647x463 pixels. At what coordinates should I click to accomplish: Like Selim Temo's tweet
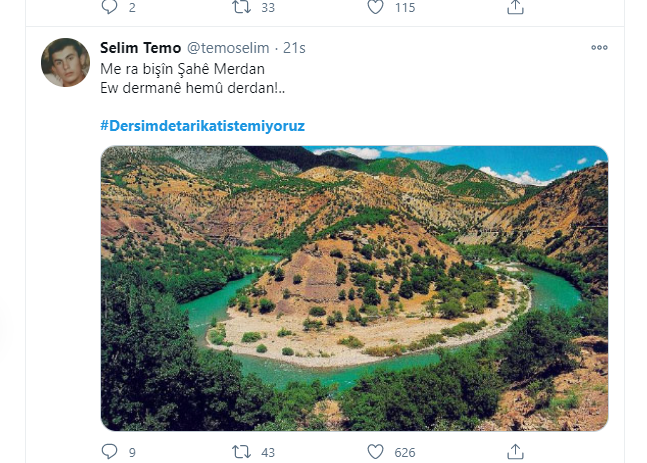375,451
